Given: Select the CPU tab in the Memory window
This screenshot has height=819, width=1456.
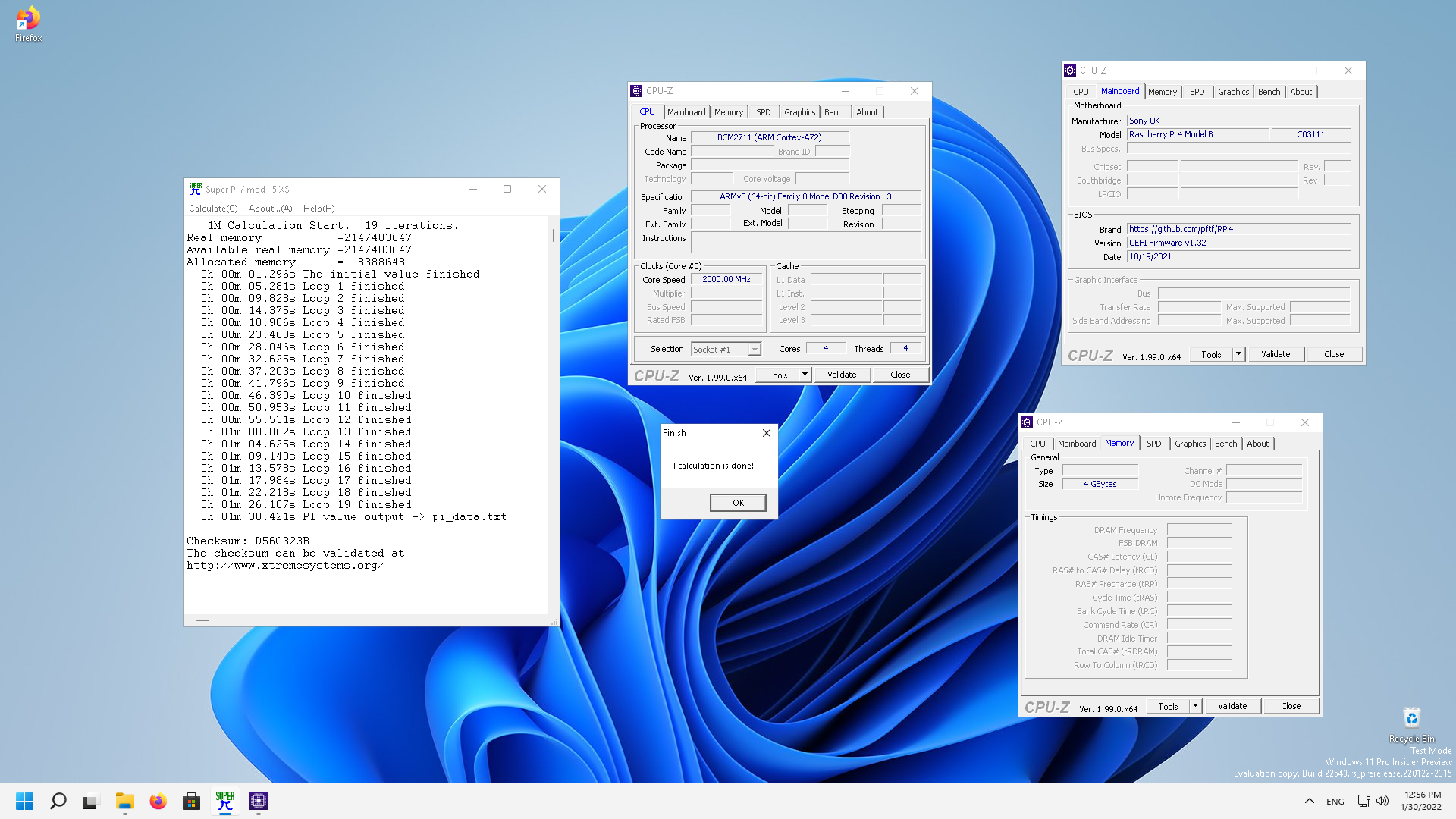Looking at the screenshot, I should point(1037,444).
